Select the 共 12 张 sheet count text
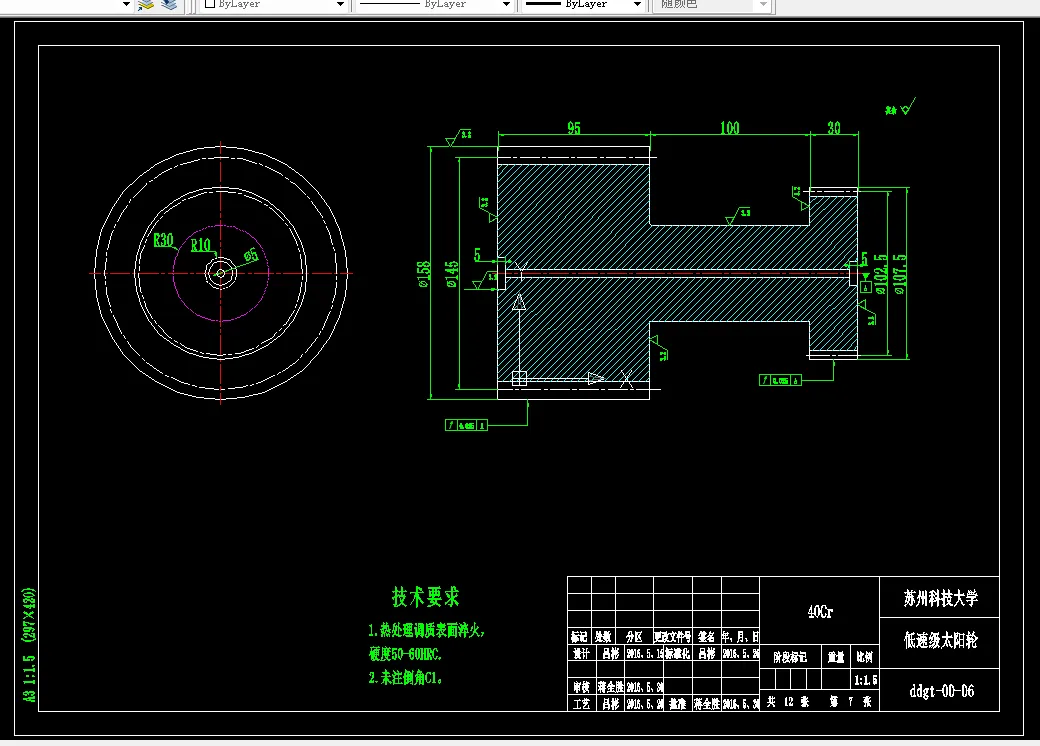This screenshot has width=1040, height=746. (x=788, y=702)
